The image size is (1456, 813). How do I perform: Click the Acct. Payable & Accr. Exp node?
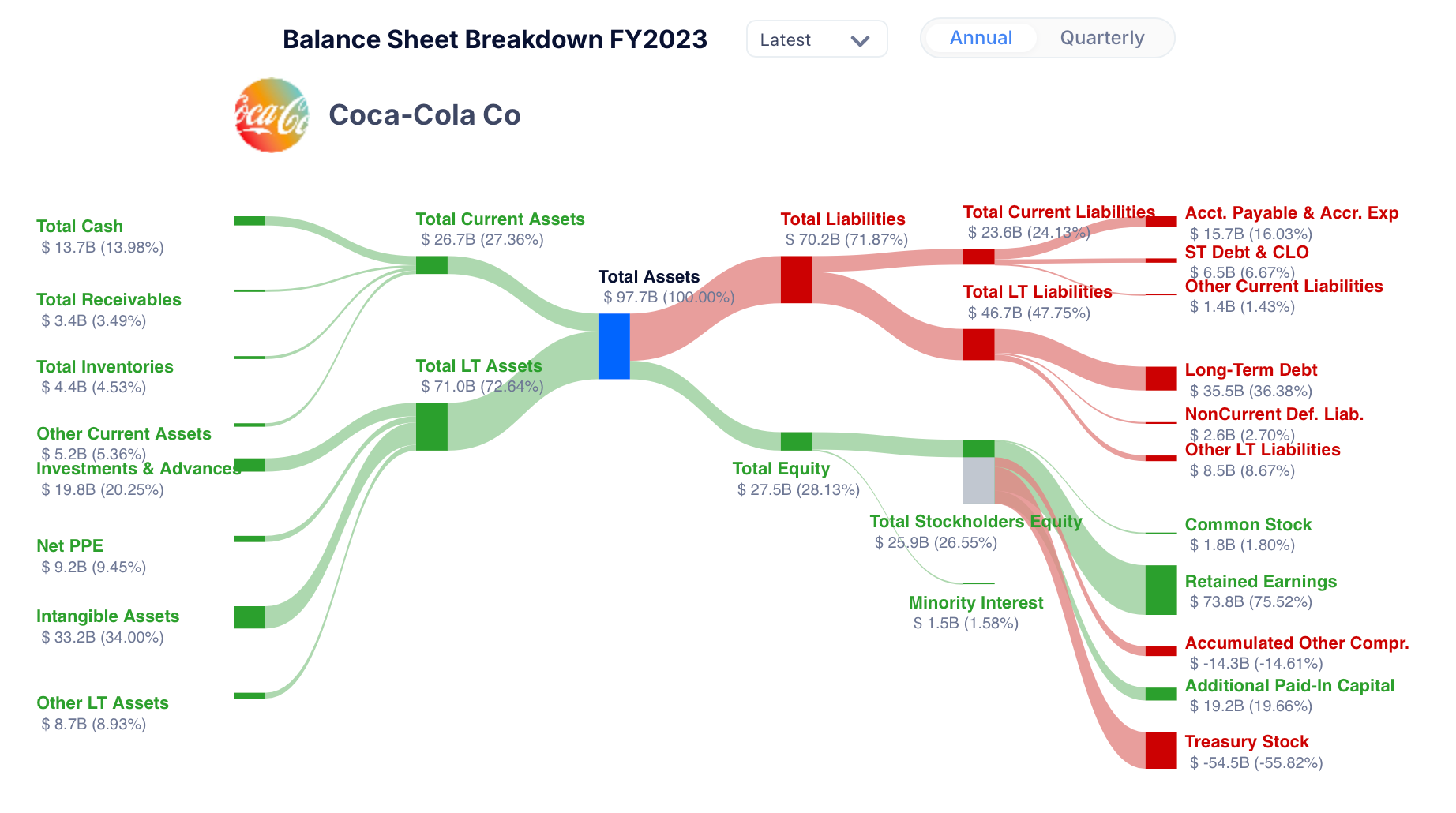1161,222
